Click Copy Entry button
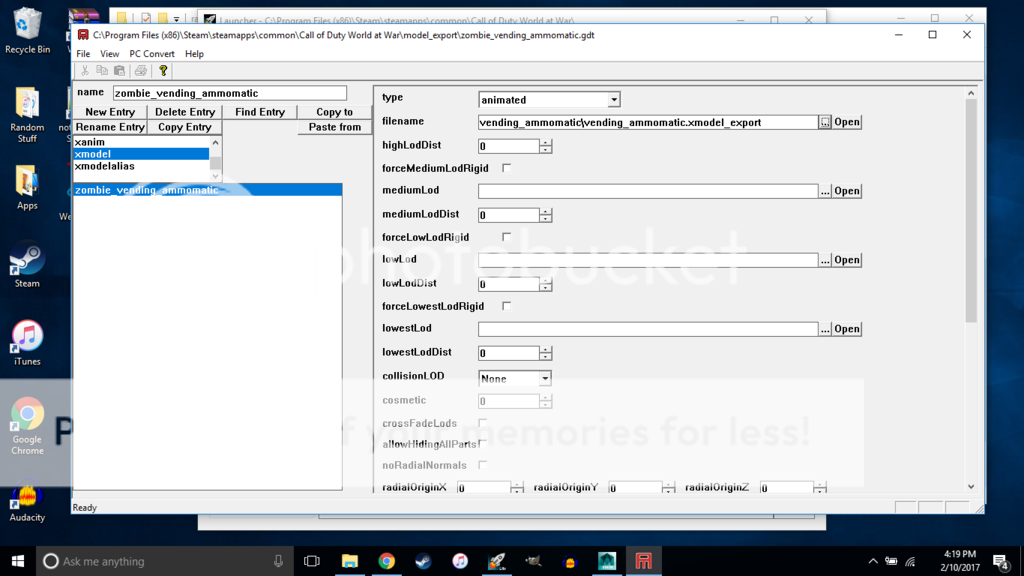The height and width of the screenshot is (576, 1024). coord(185,127)
